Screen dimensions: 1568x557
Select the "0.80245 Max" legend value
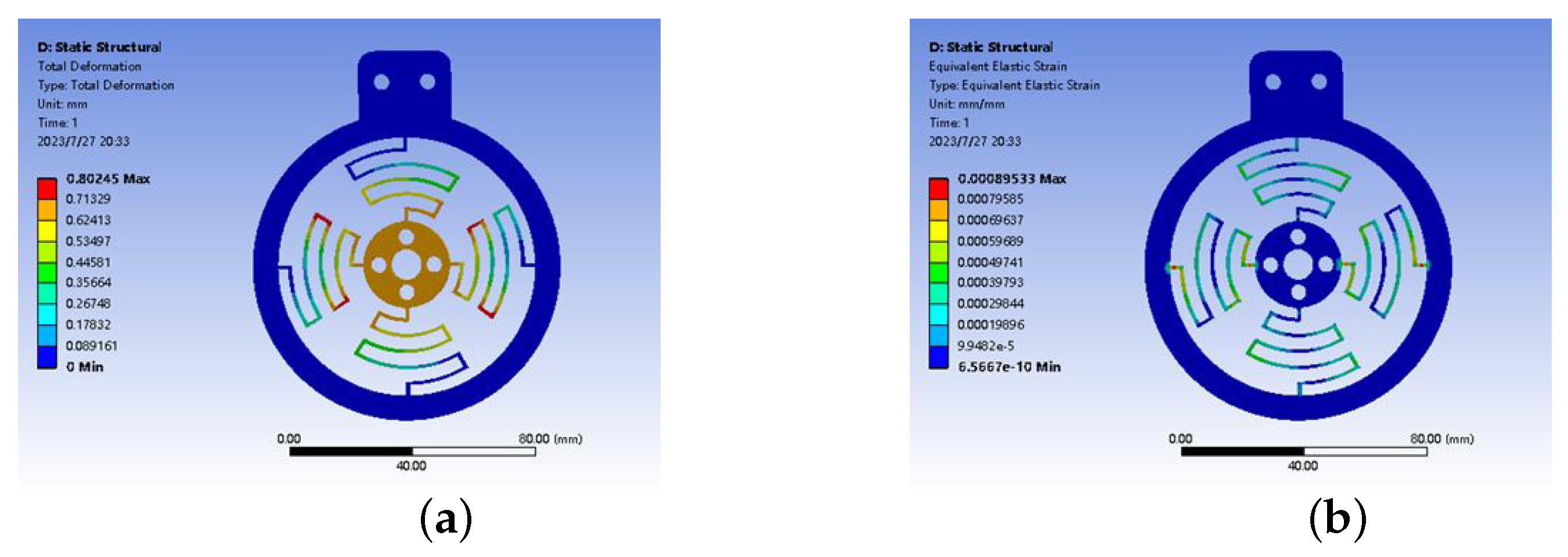[109, 178]
